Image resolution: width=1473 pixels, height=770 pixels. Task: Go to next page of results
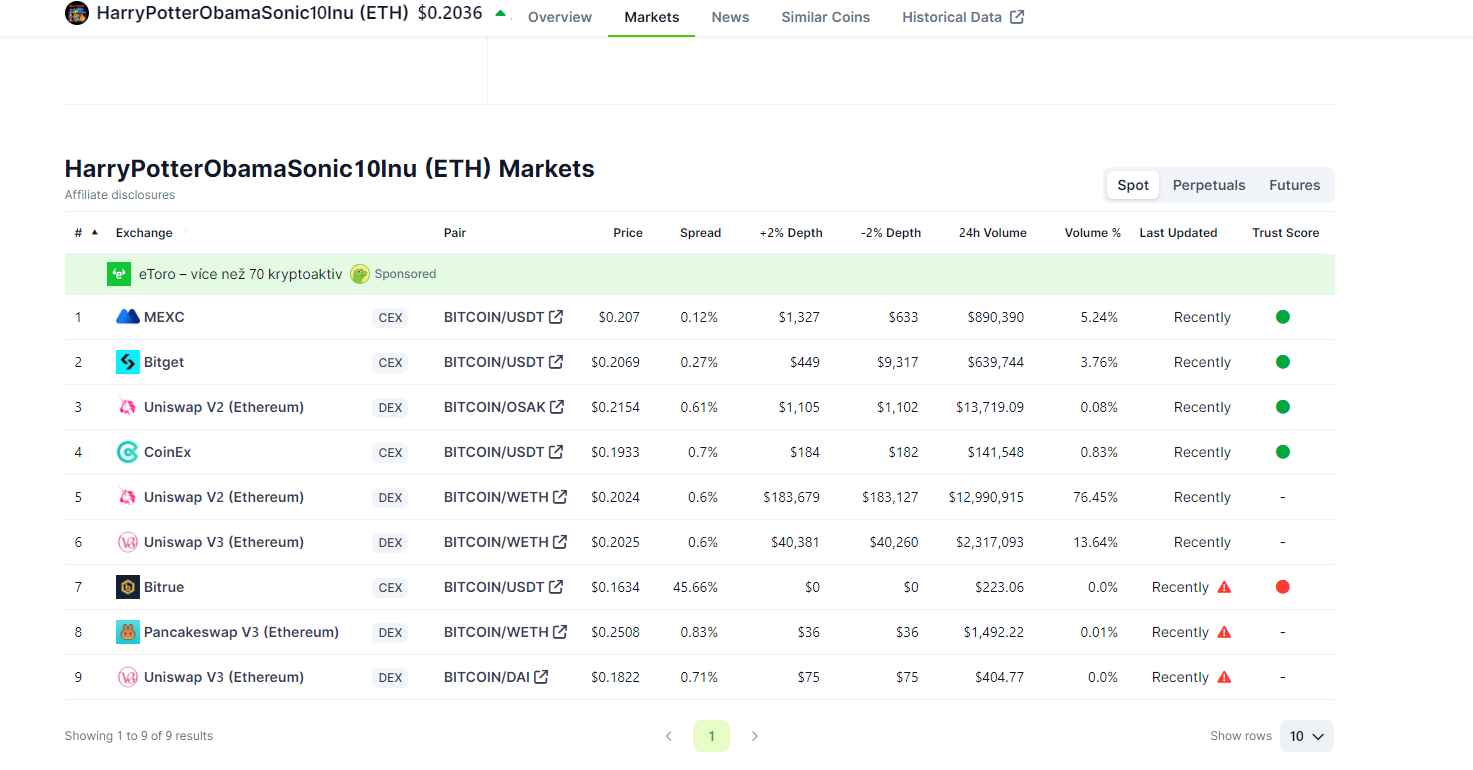(x=755, y=736)
